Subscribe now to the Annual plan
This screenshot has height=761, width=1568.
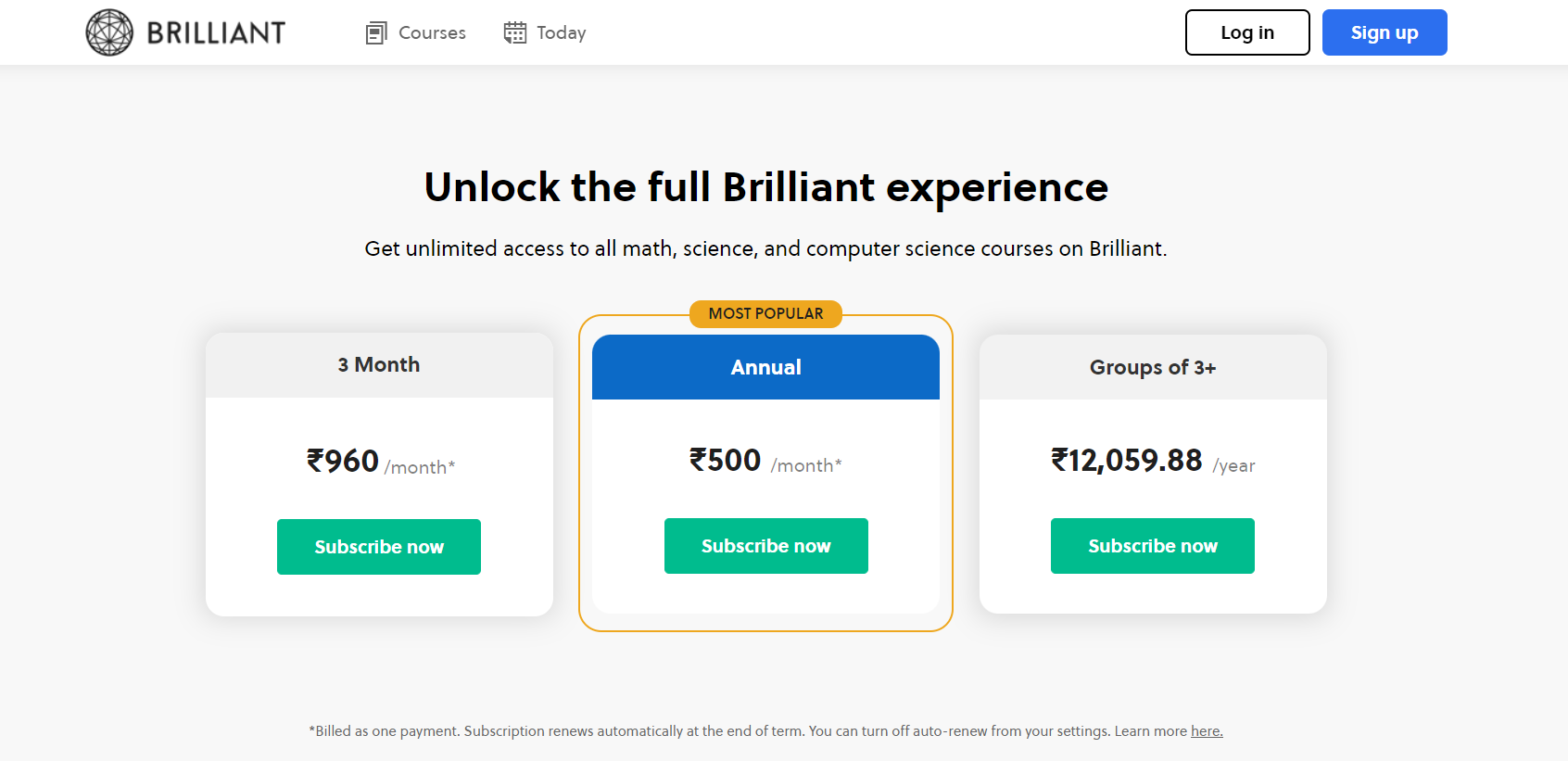765,546
